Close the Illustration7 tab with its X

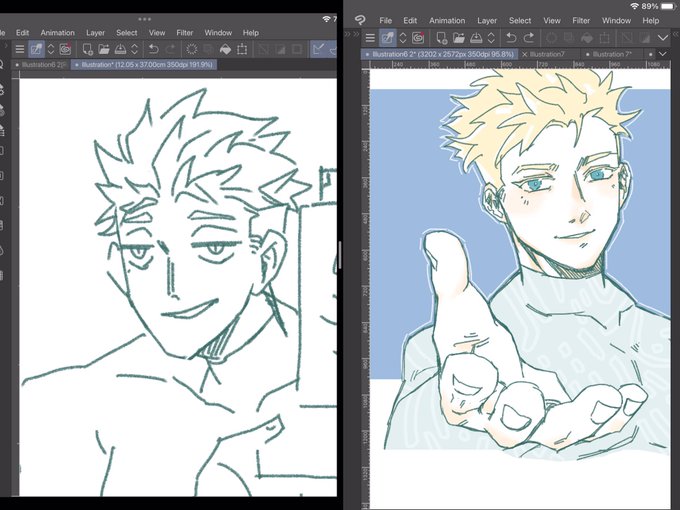point(525,54)
